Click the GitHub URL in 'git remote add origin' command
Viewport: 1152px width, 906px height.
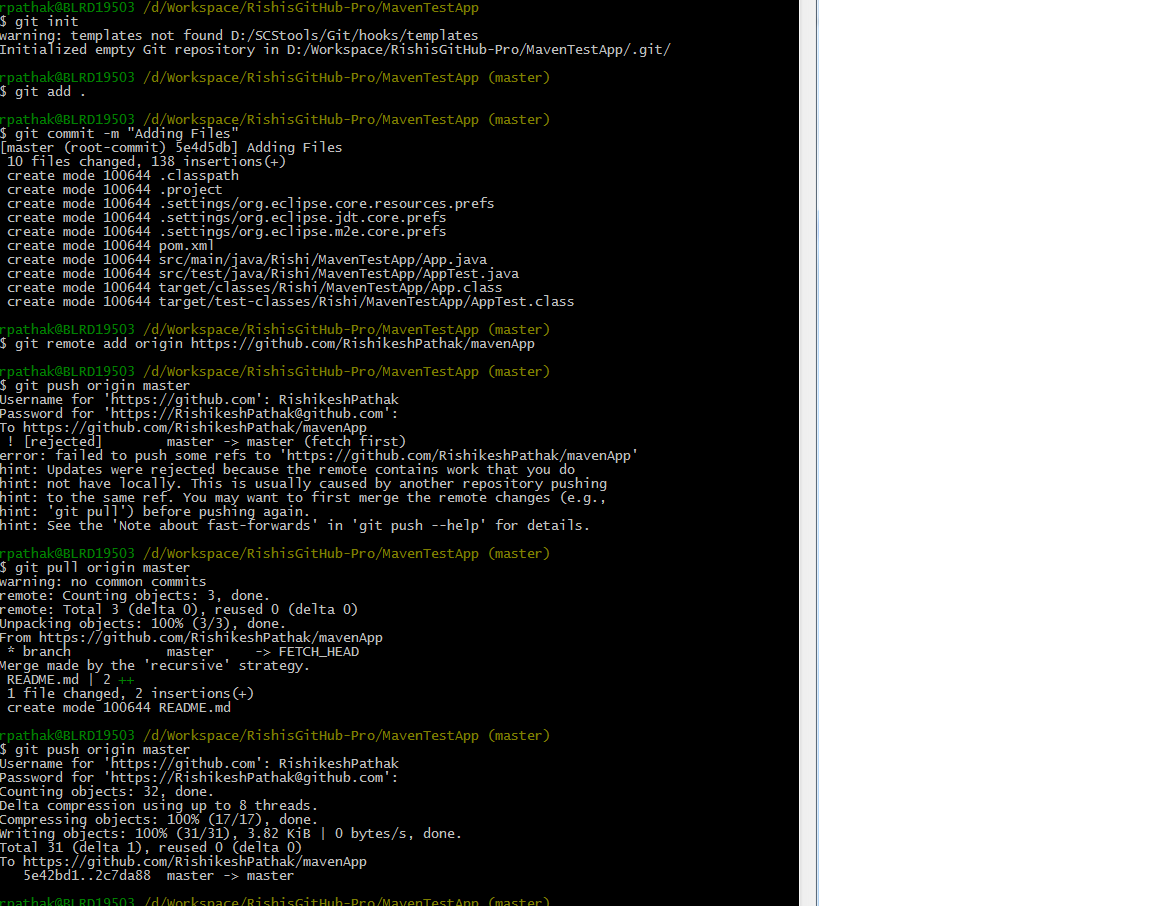(x=362, y=343)
